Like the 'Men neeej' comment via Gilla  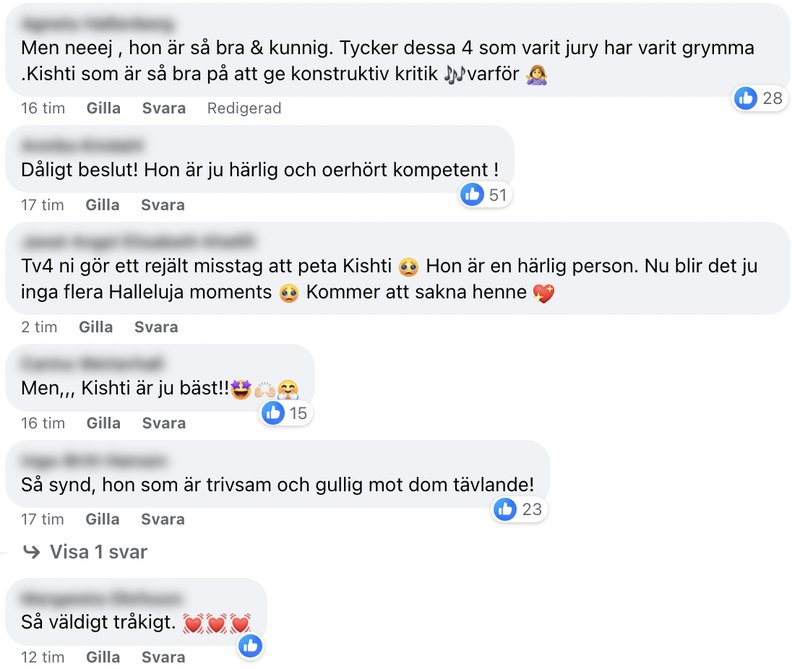pos(104,108)
